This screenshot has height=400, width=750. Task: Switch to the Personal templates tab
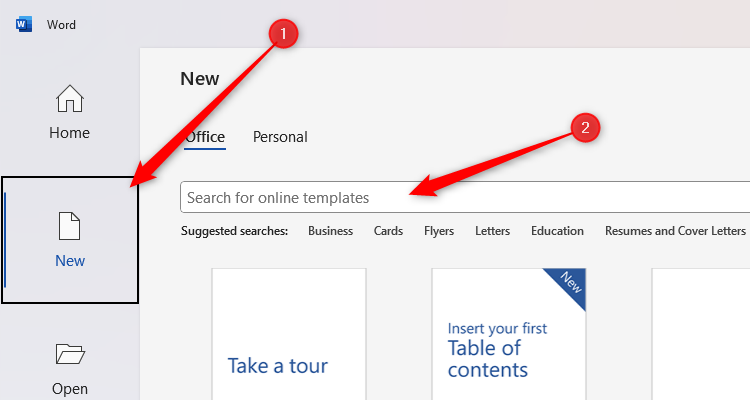click(280, 137)
